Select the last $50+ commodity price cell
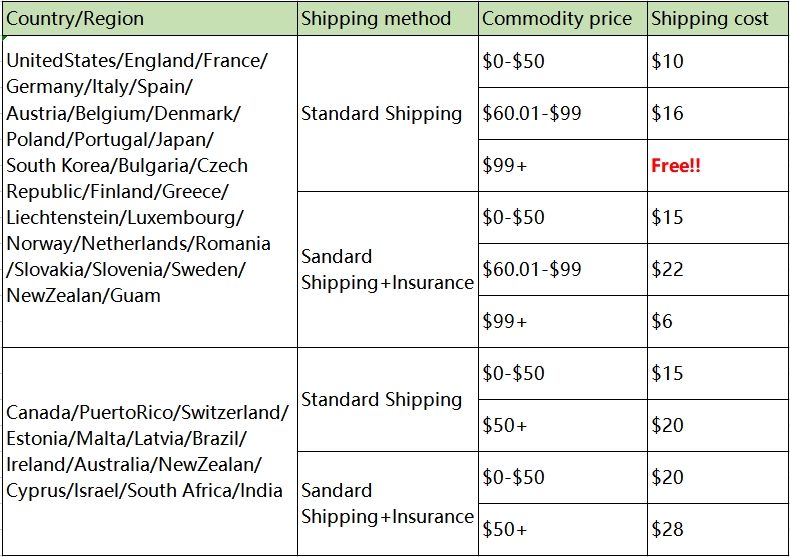Viewport: 790px width, 557px height. pos(505,529)
